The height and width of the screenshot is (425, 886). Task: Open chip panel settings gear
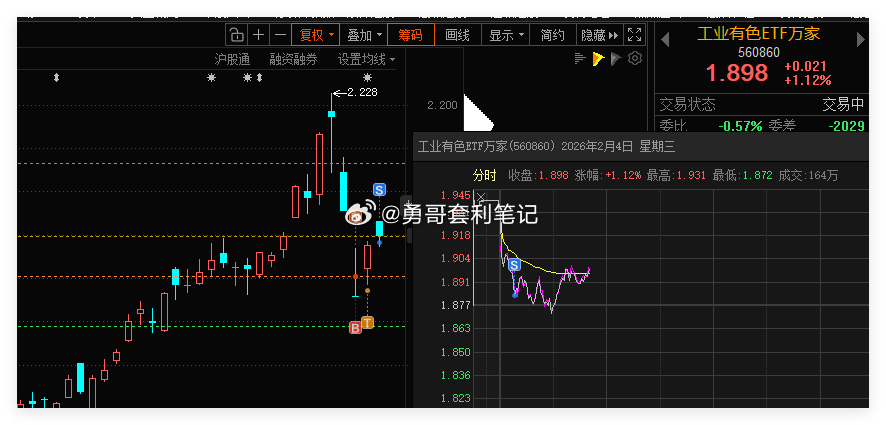point(635,58)
